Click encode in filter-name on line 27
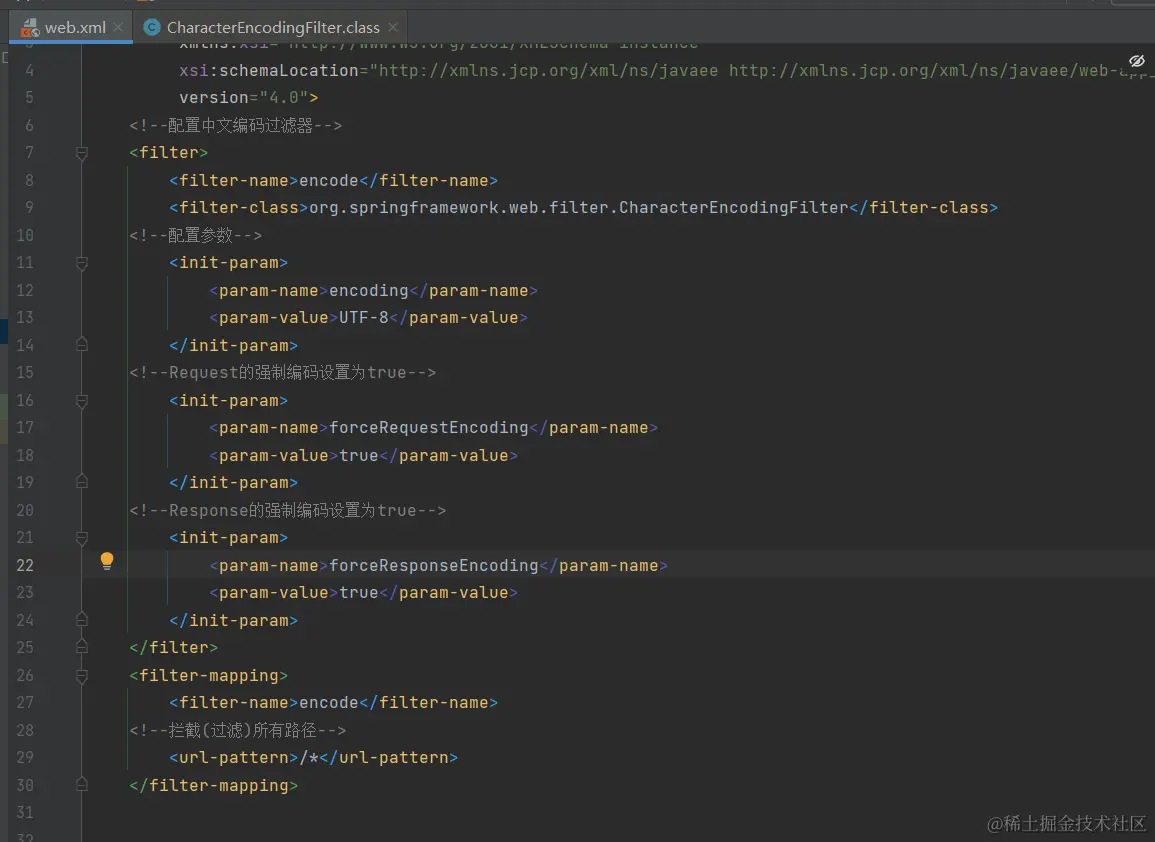 [329, 703]
